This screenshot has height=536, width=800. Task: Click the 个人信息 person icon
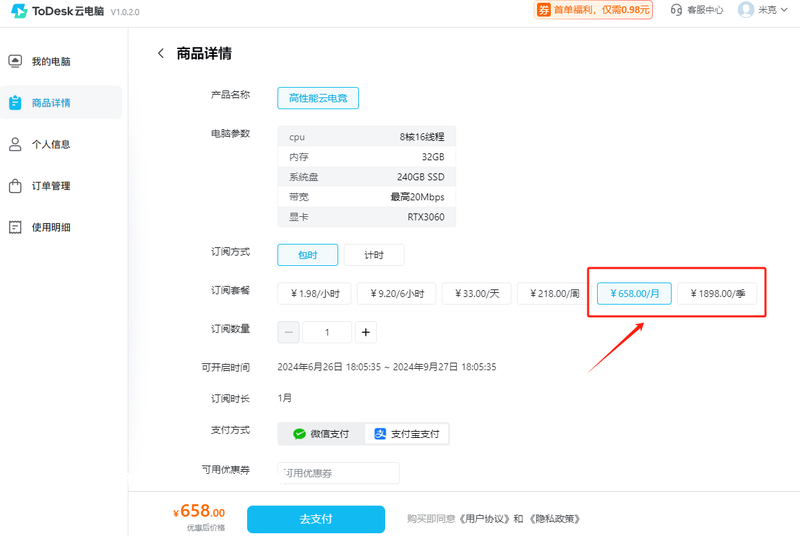(x=15, y=144)
